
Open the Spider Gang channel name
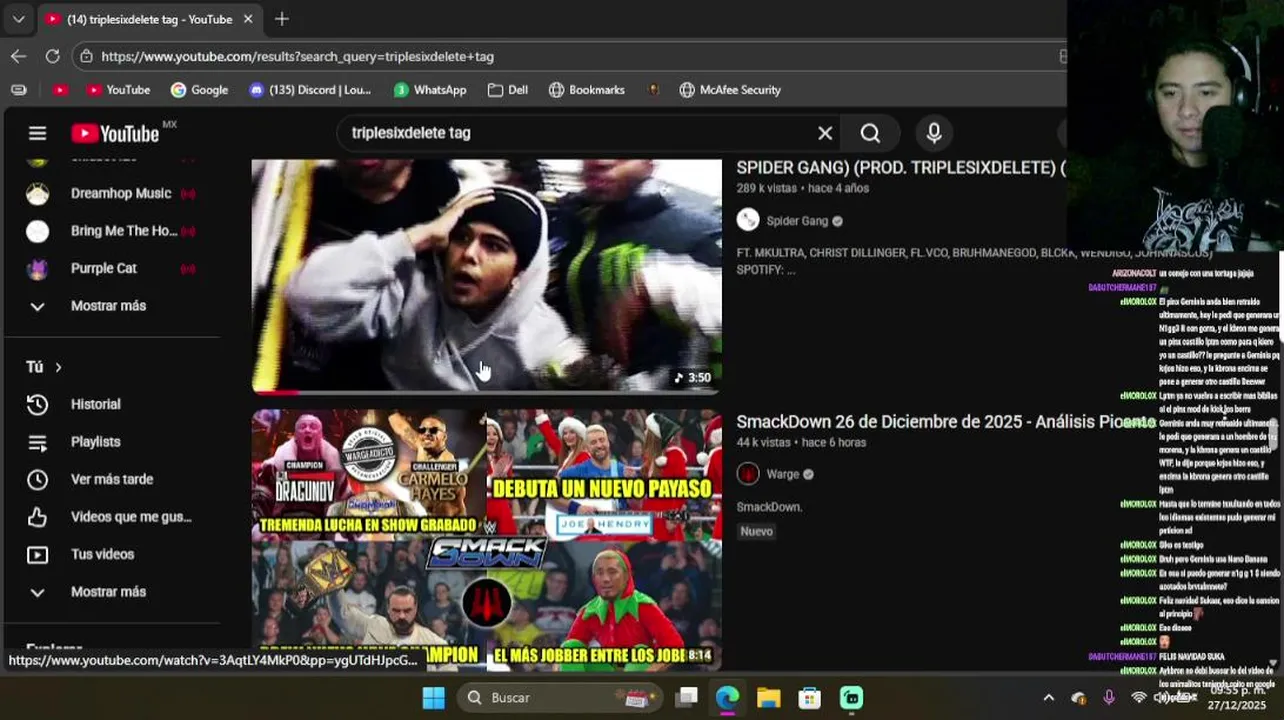[797, 221]
